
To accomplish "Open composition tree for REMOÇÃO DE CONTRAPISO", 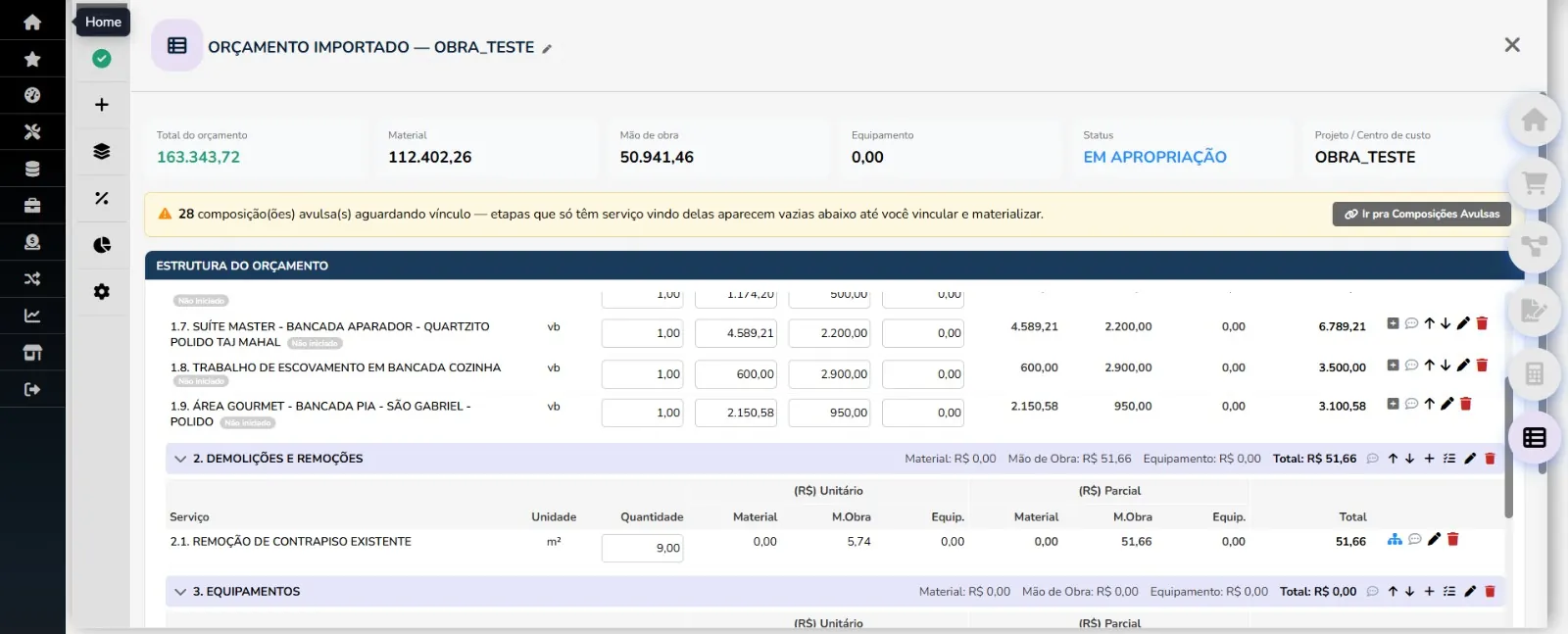I will point(1395,539).
